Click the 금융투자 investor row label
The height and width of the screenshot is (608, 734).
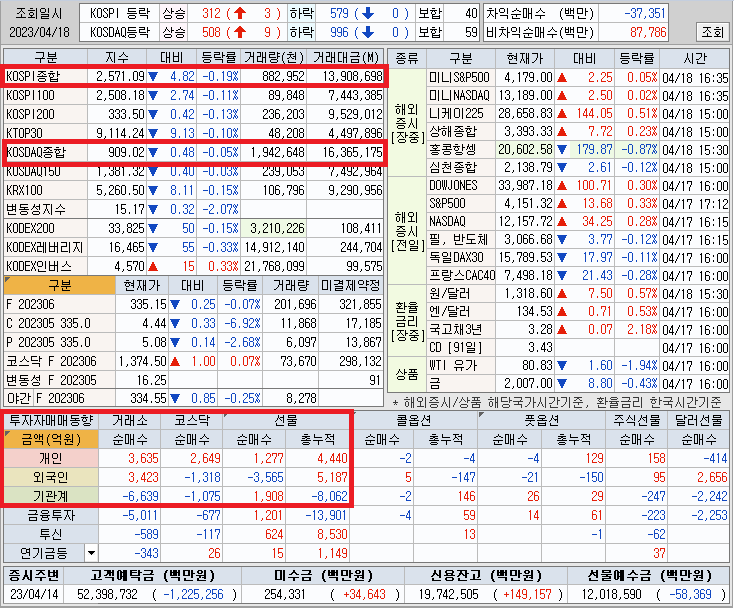pyautogui.click(x=51, y=515)
